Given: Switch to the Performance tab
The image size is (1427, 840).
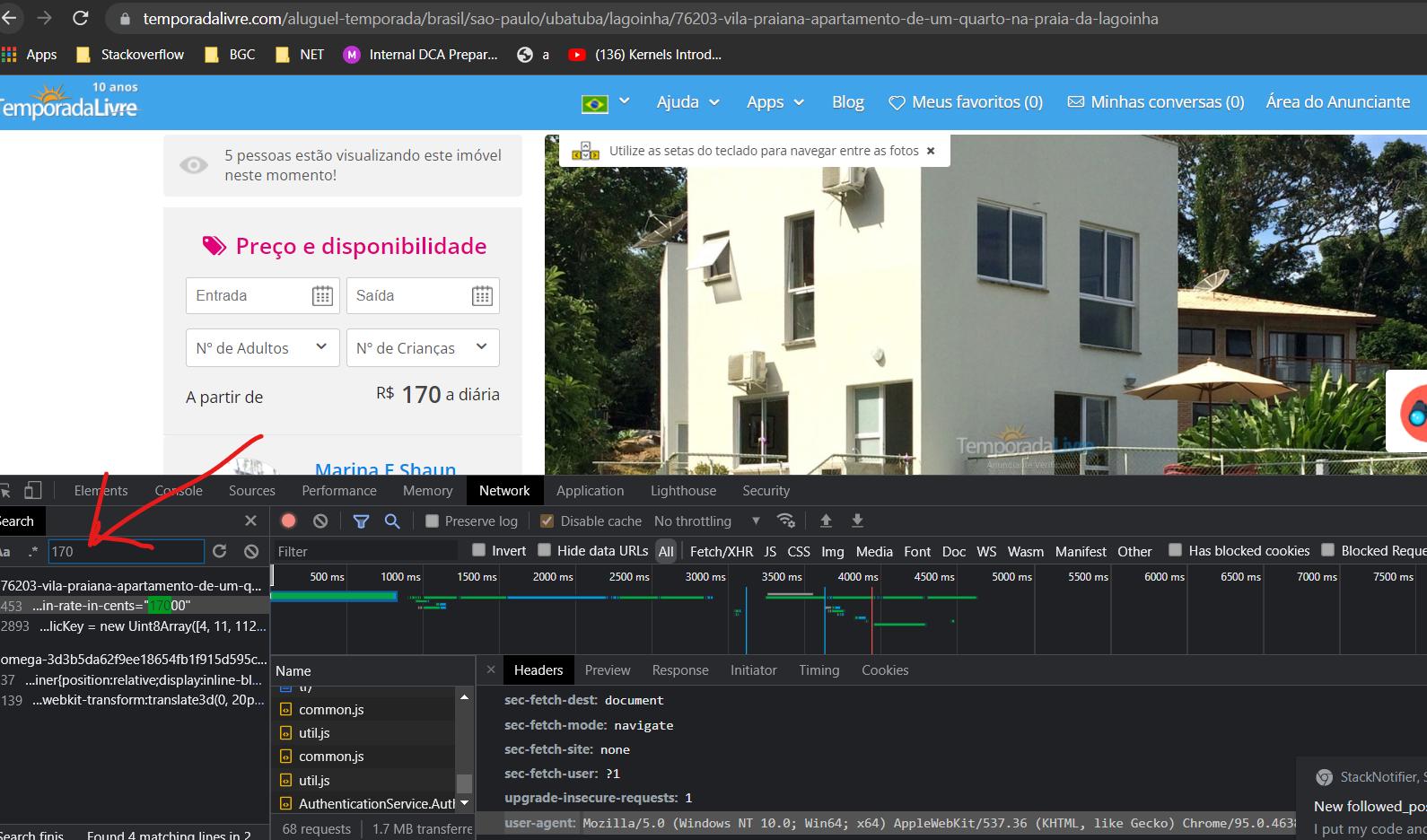Looking at the screenshot, I should (339, 491).
